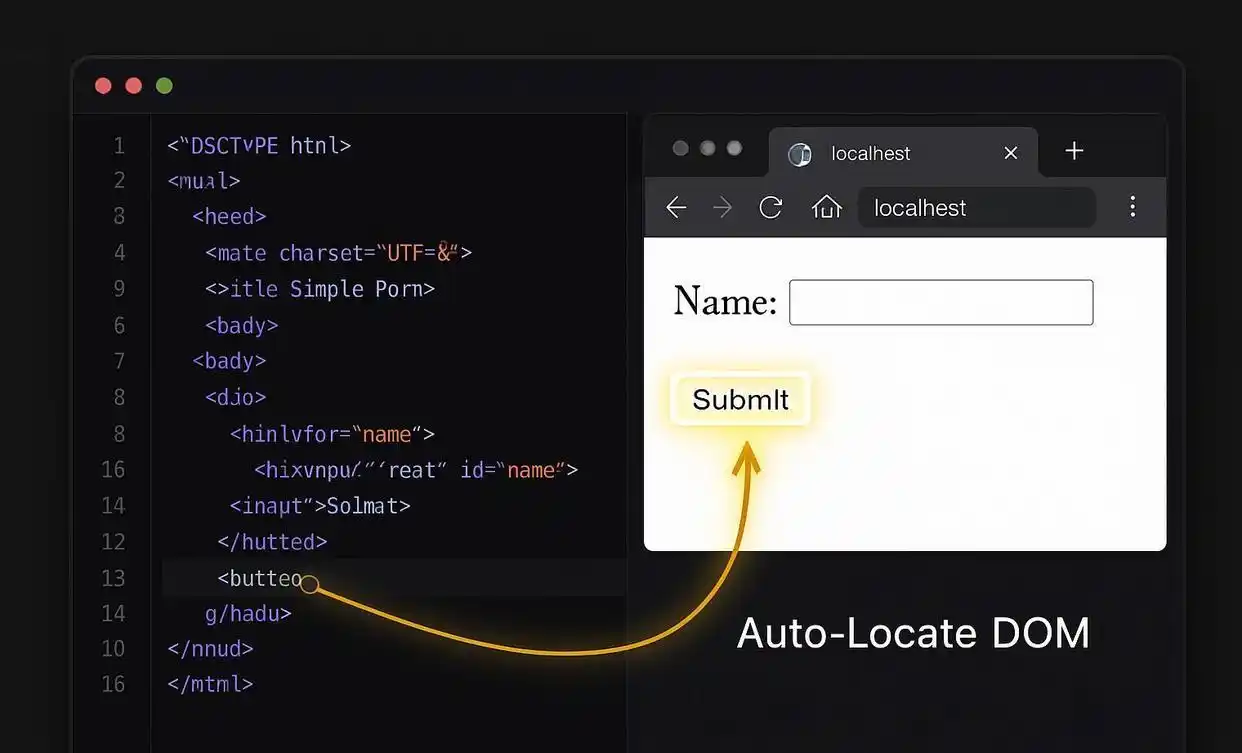Focus the localhest address bar
This screenshot has height=753, width=1242.
pyautogui.click(x=975, y=208)
